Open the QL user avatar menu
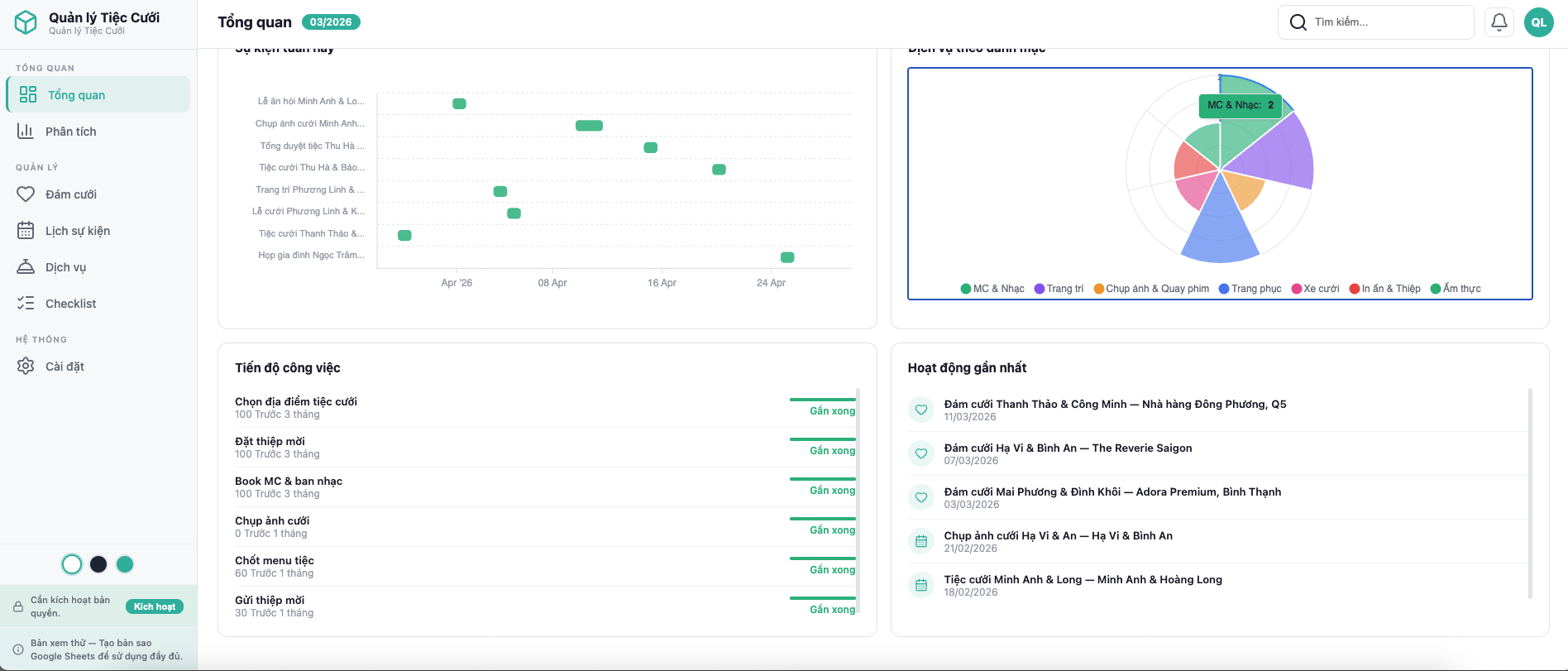This screenshot has width=1568, height=671. pos(1538,22)
